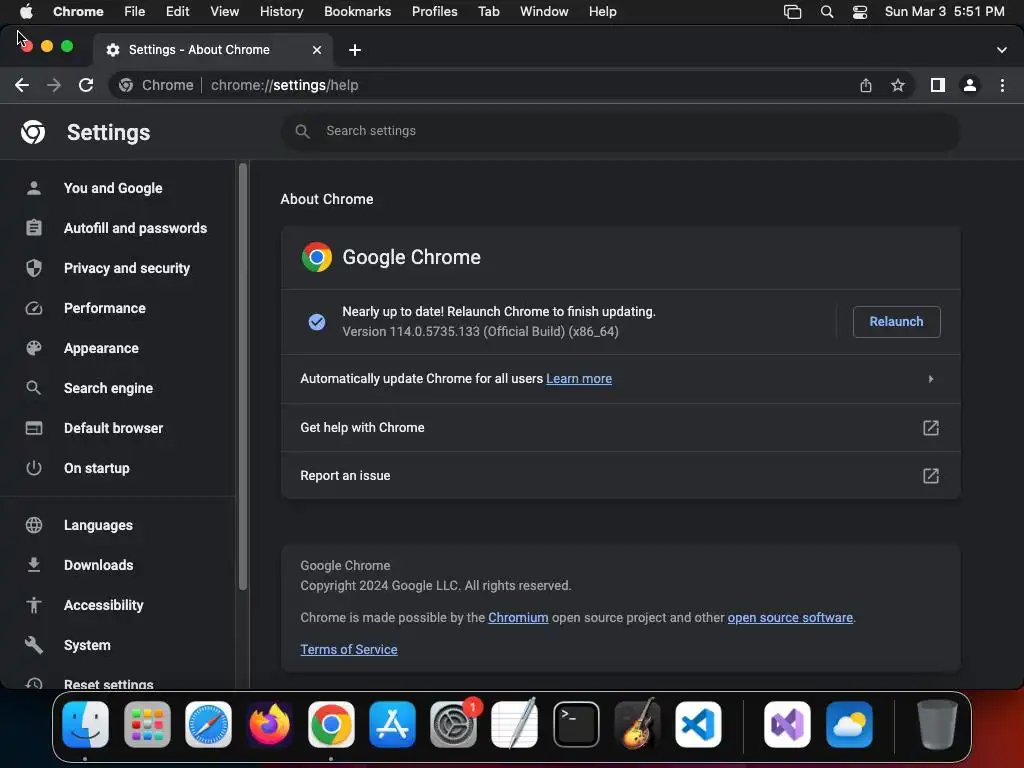Open Default browser settings

click(114, 428)
